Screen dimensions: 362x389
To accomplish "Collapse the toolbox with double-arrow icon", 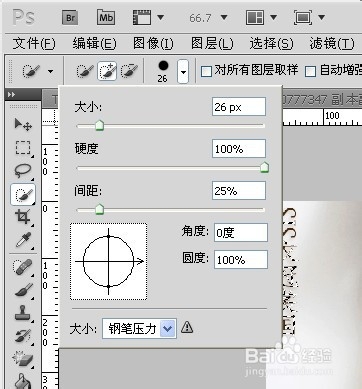I will coord(11,95).
